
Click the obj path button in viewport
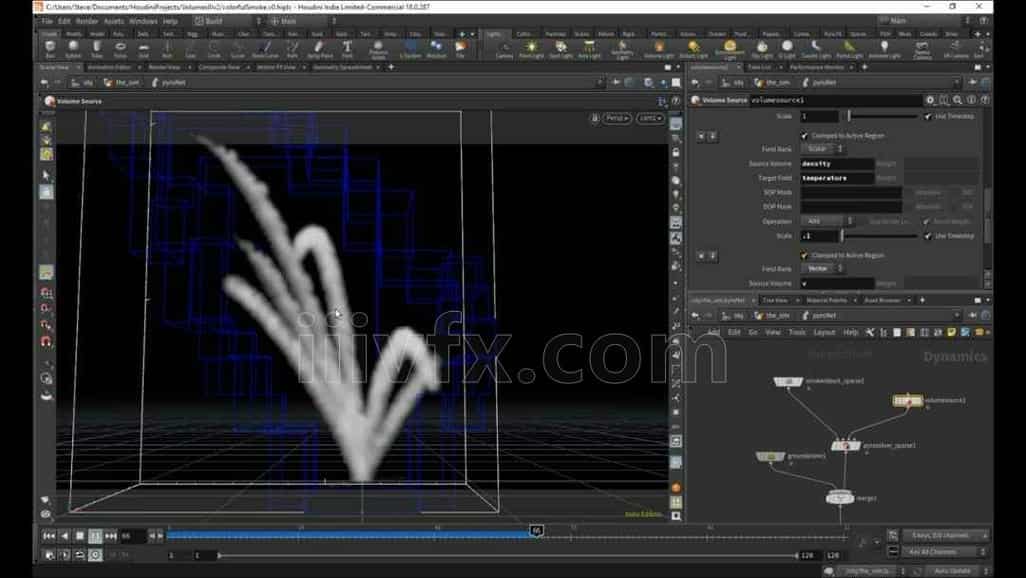(83, 83)
